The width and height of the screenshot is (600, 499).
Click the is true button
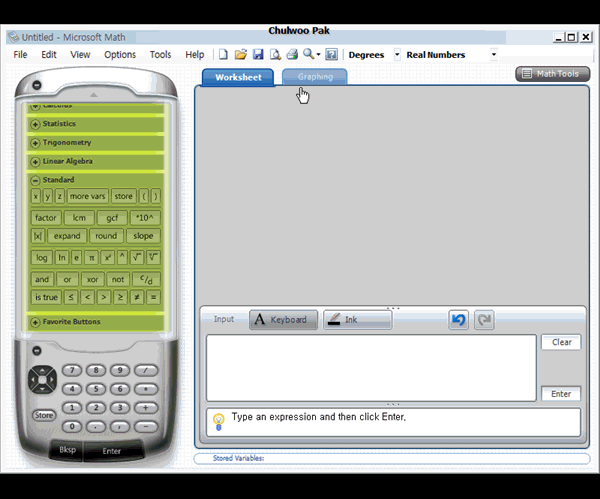[x=46, y=297]
